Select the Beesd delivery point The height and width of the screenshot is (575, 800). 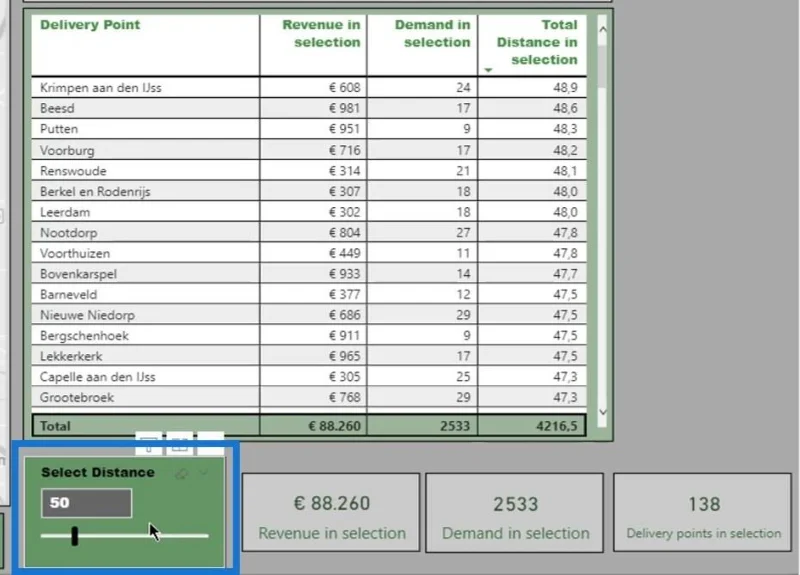click(57, 108)
